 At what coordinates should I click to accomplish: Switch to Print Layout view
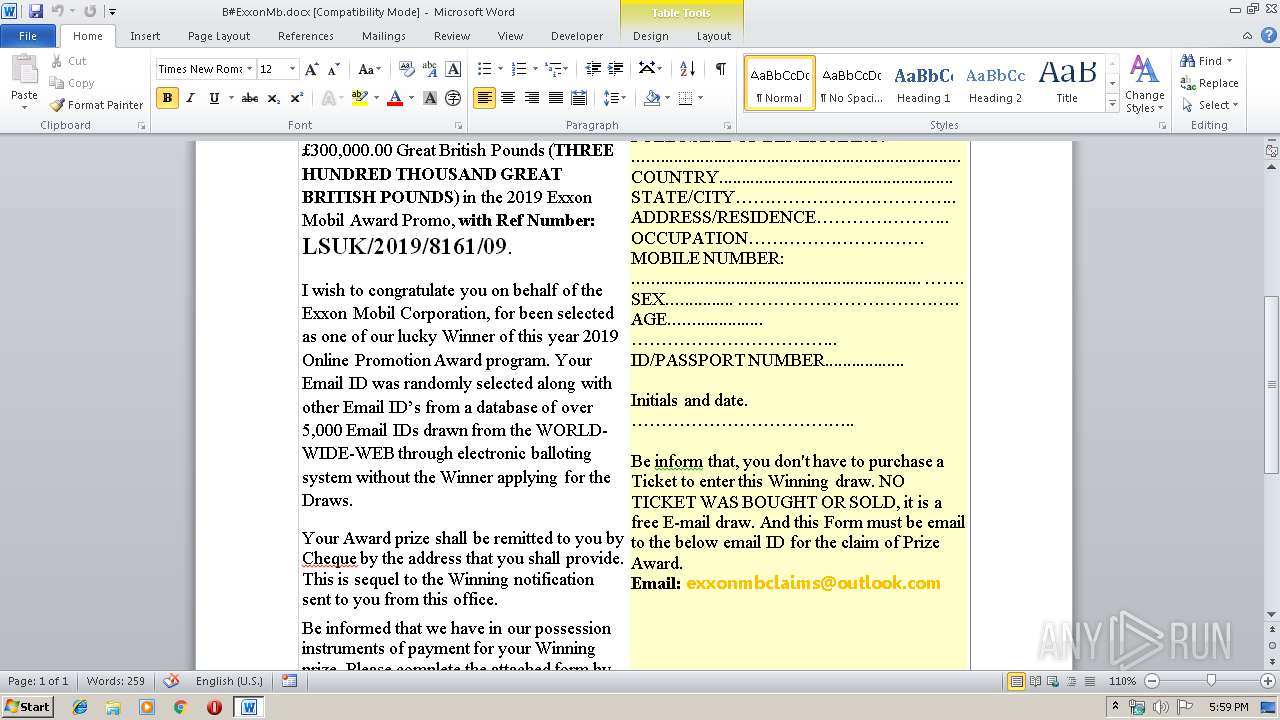coord(1017,681)
